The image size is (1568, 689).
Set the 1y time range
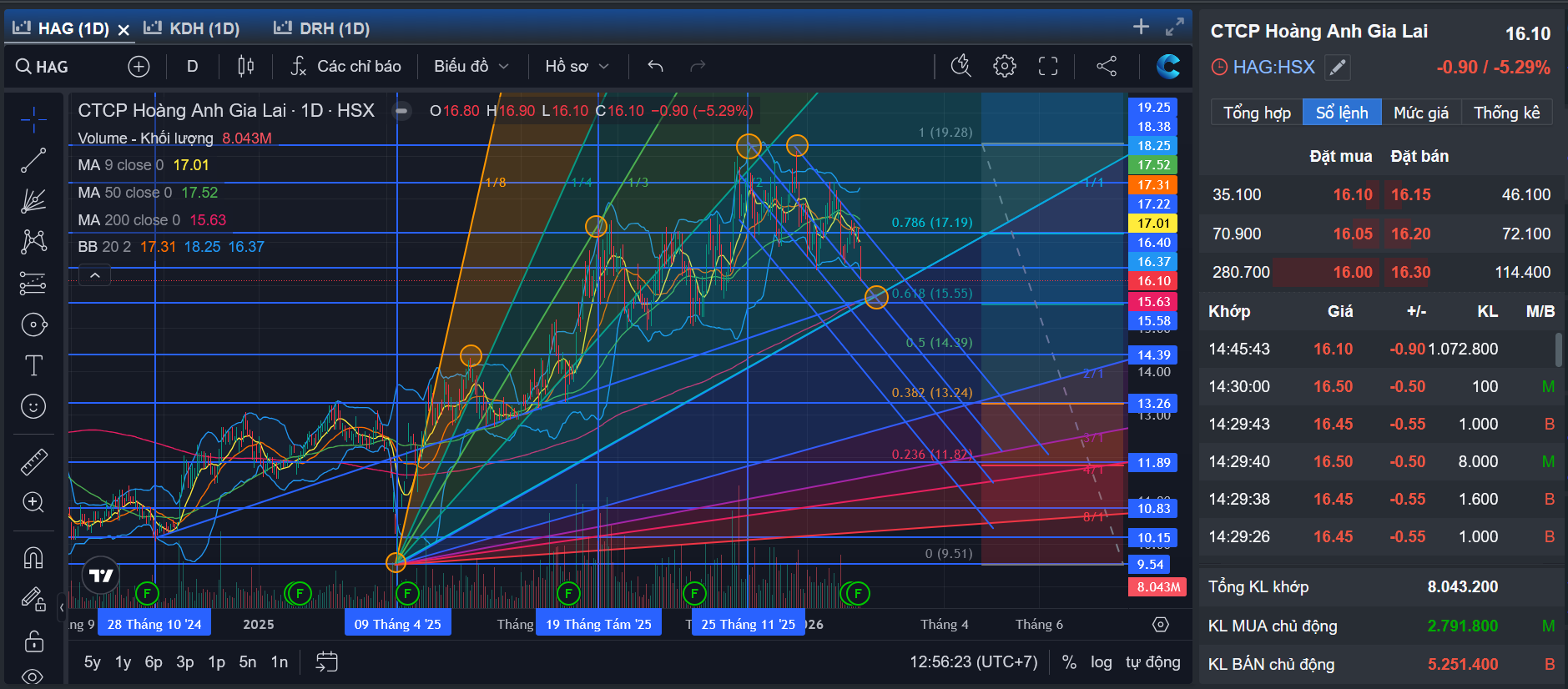123,662
